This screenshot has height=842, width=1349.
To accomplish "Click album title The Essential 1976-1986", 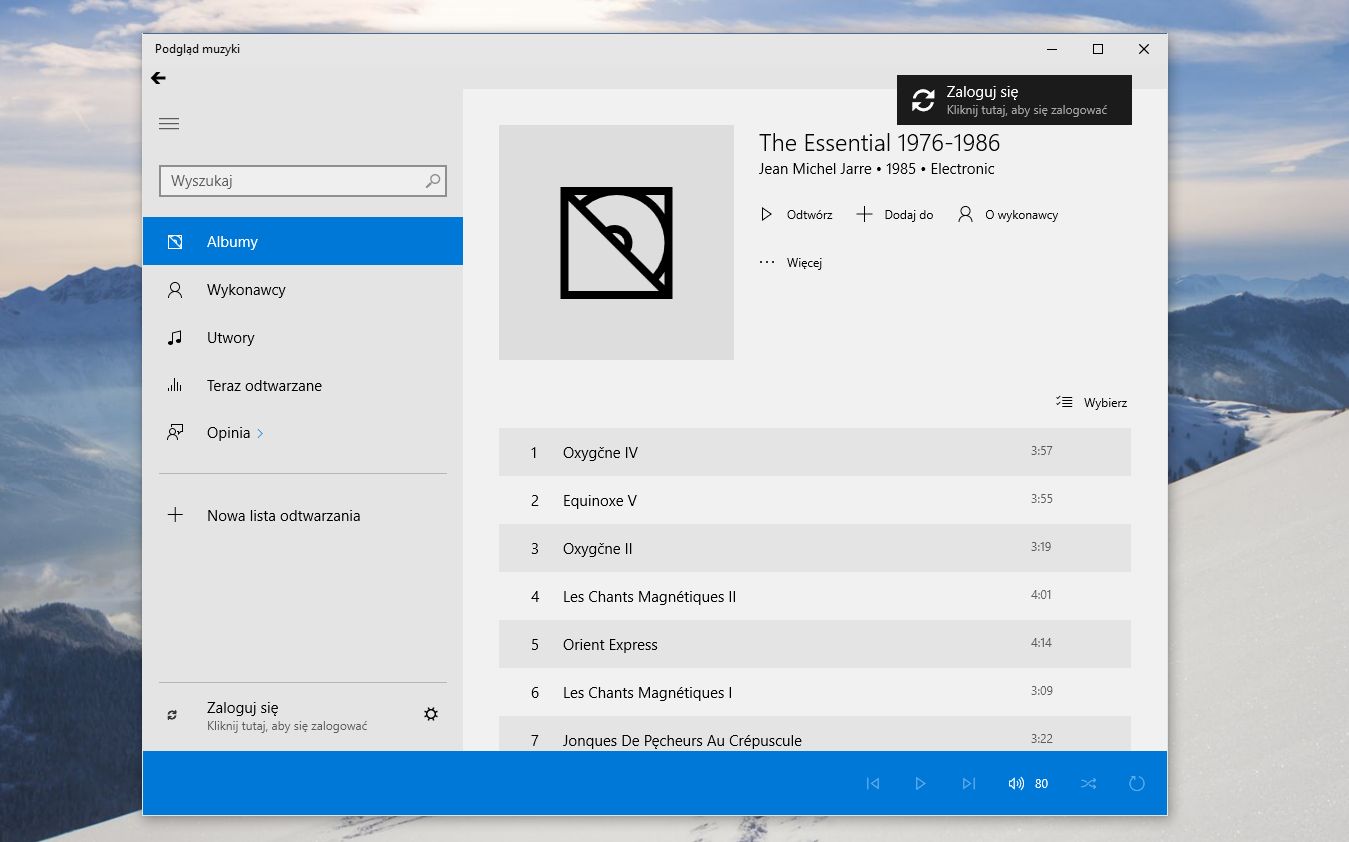I will coord(879,143).
